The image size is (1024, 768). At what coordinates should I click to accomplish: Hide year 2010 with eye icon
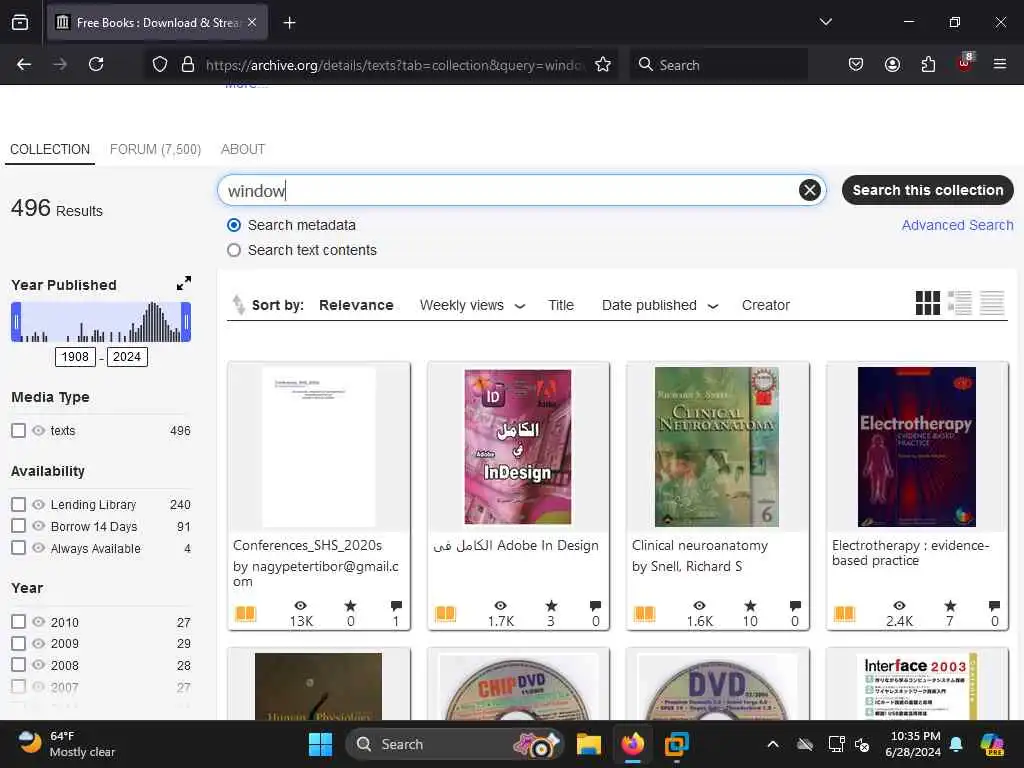coord(39,622)
